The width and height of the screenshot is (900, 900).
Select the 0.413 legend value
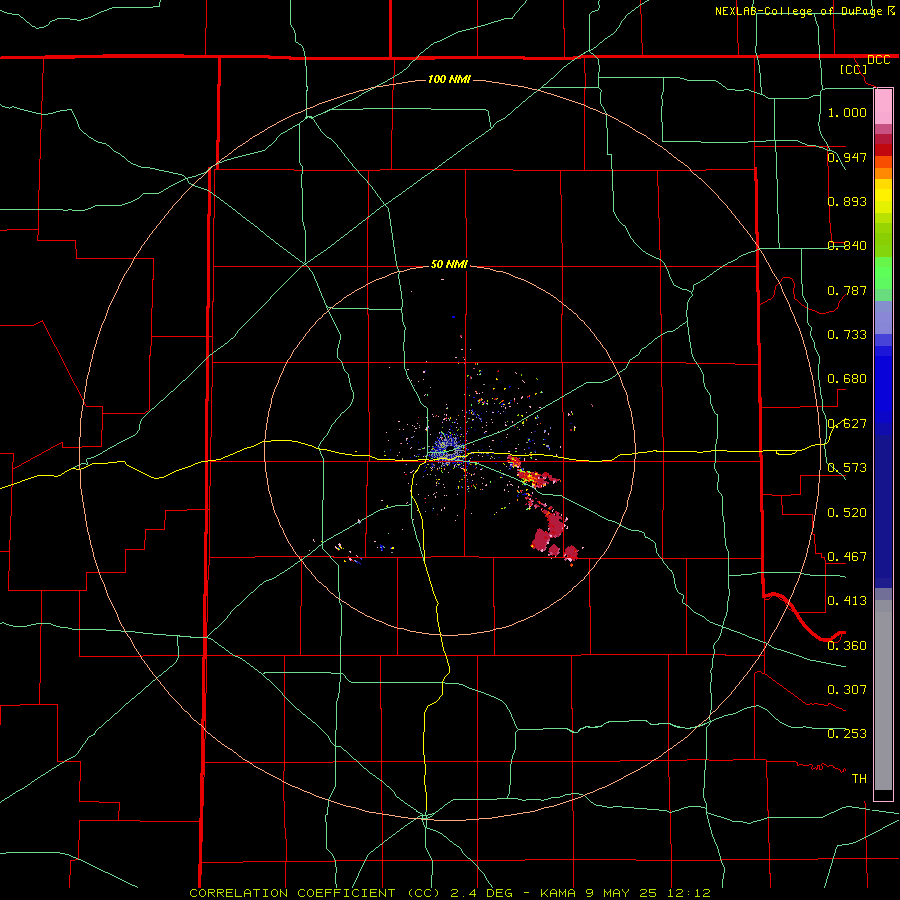847,601
